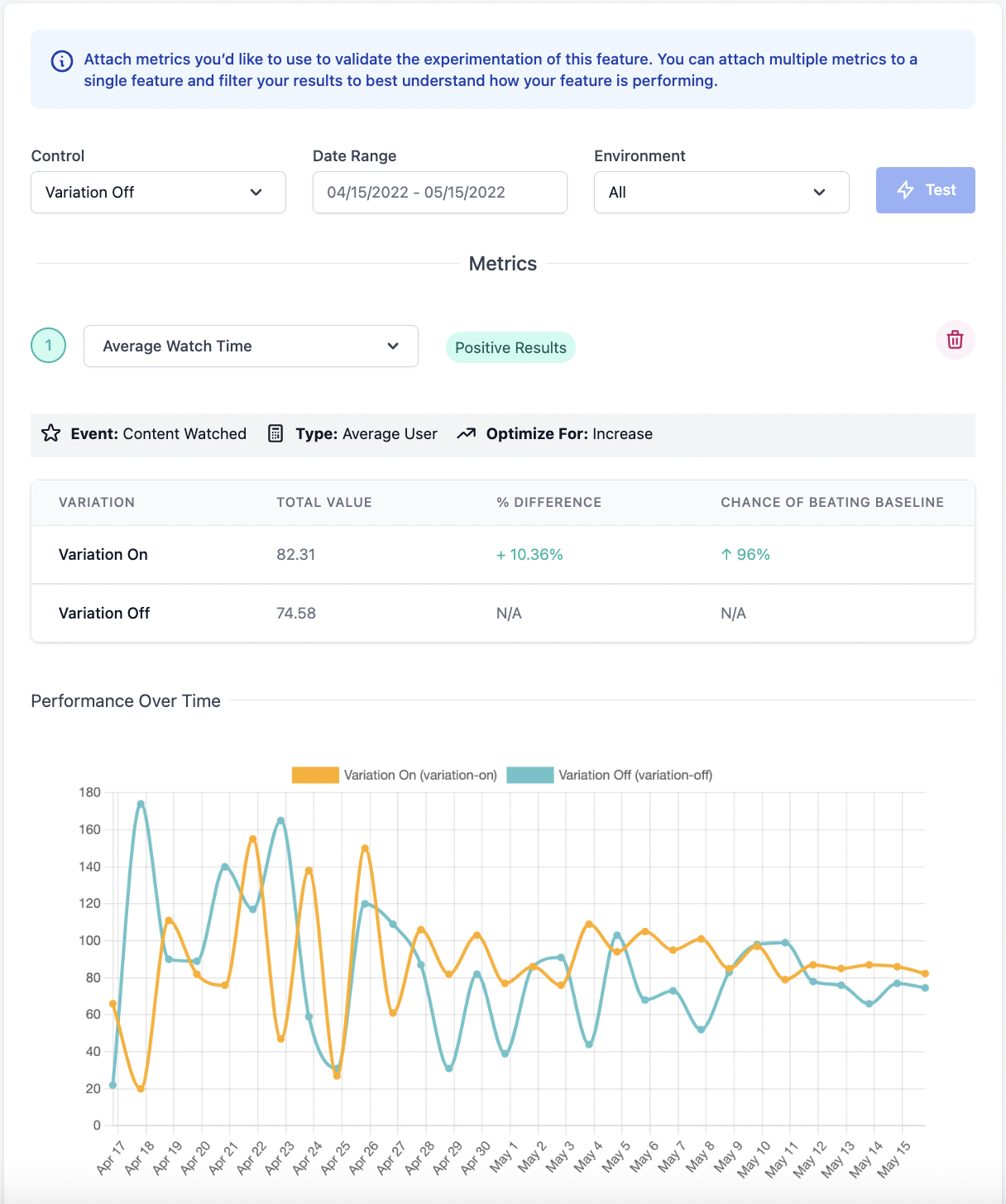Open the Control dropdown showing Variation Off
Screen dimensions: 1006x1204
coord(158,192)
